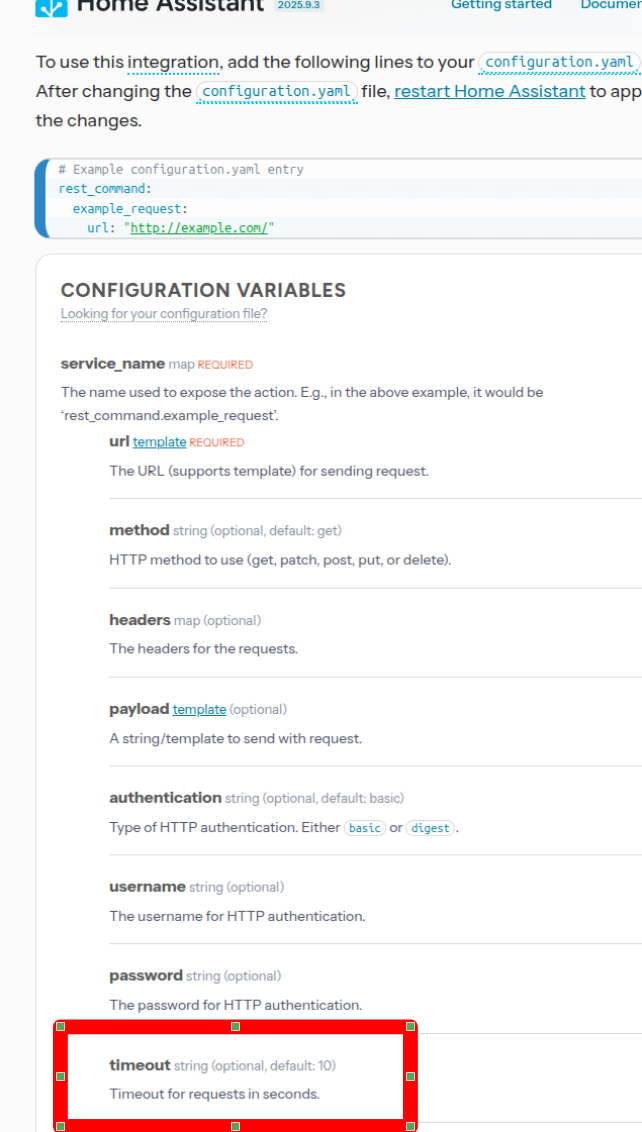This screenshot has height=1132, width=642.
Task: Open the Getting started menu item
Action: pyautogui.click(x=501, y=5)
